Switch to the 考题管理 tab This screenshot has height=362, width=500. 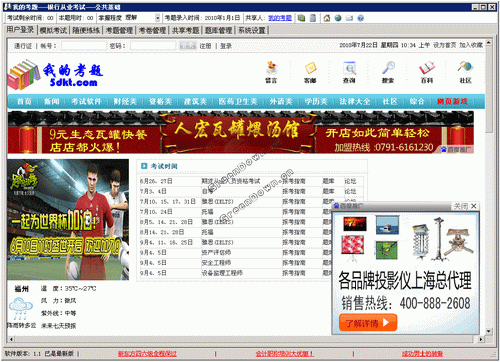point(119,30)
